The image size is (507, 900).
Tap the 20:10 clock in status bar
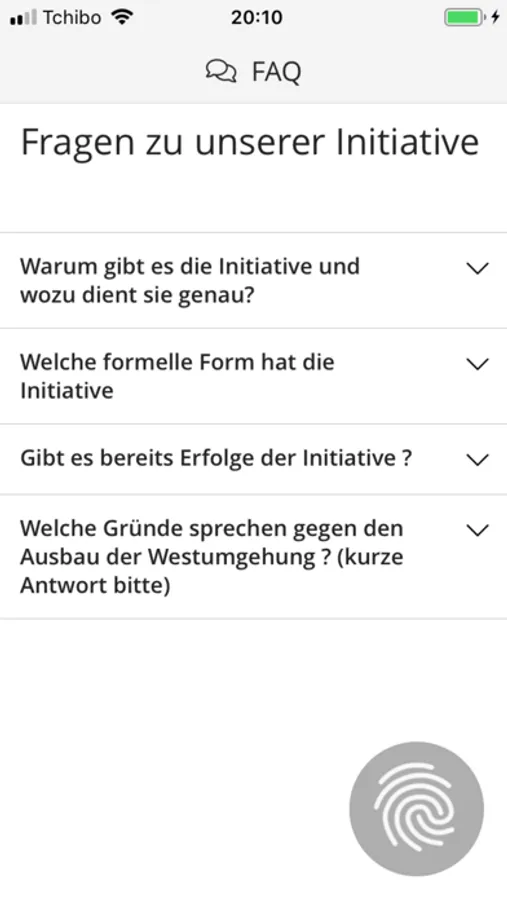tap(257, 17)
